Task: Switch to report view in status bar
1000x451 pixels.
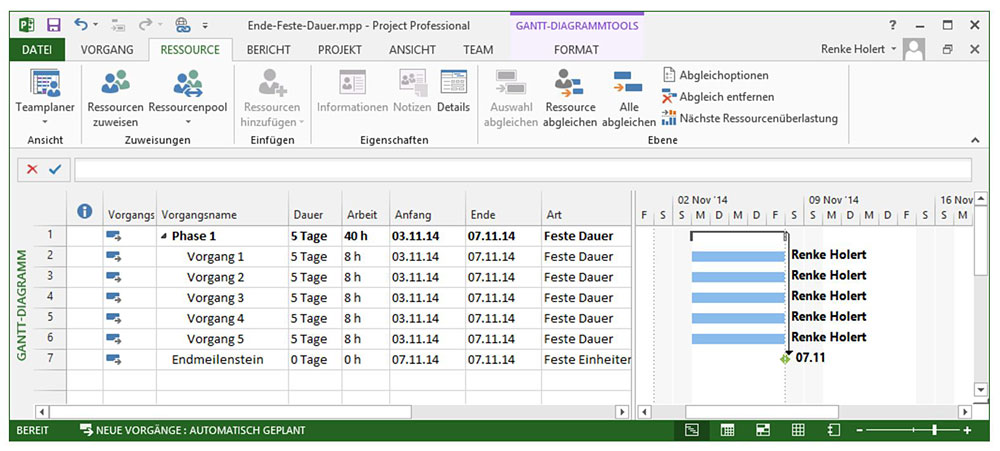Action: [x=833, y=431]
